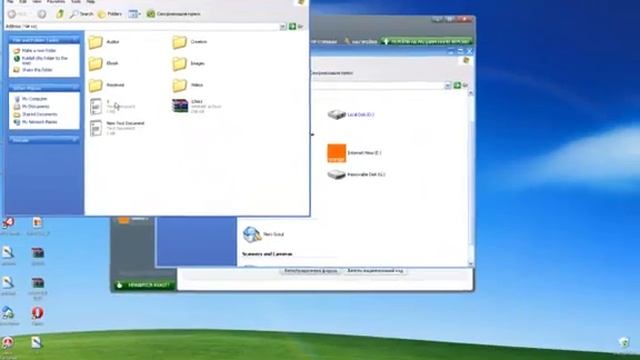
Task: Select the text document named 1
Action: tap(112, 107)
